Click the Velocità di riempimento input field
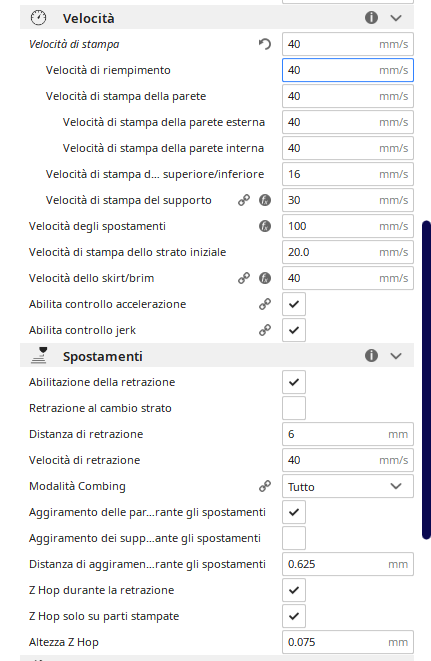Image resolution: width=431 pixels, height=661 pixels. 348,70
